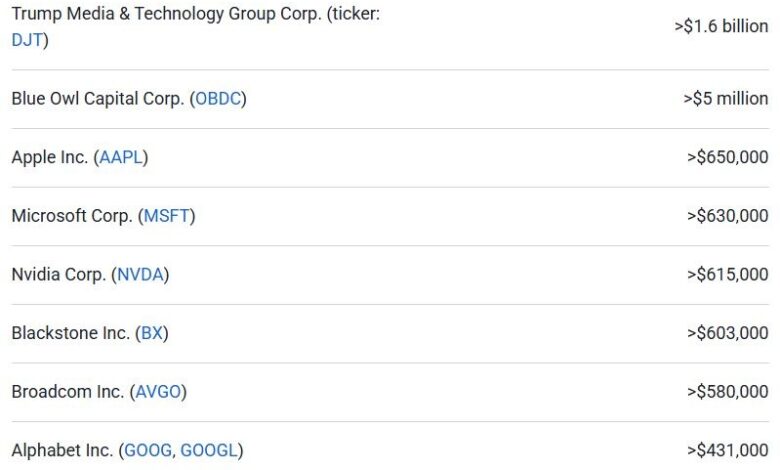Open the AAPL ticker link
Screen dimensions: 780x470
[x=121, y=157]
